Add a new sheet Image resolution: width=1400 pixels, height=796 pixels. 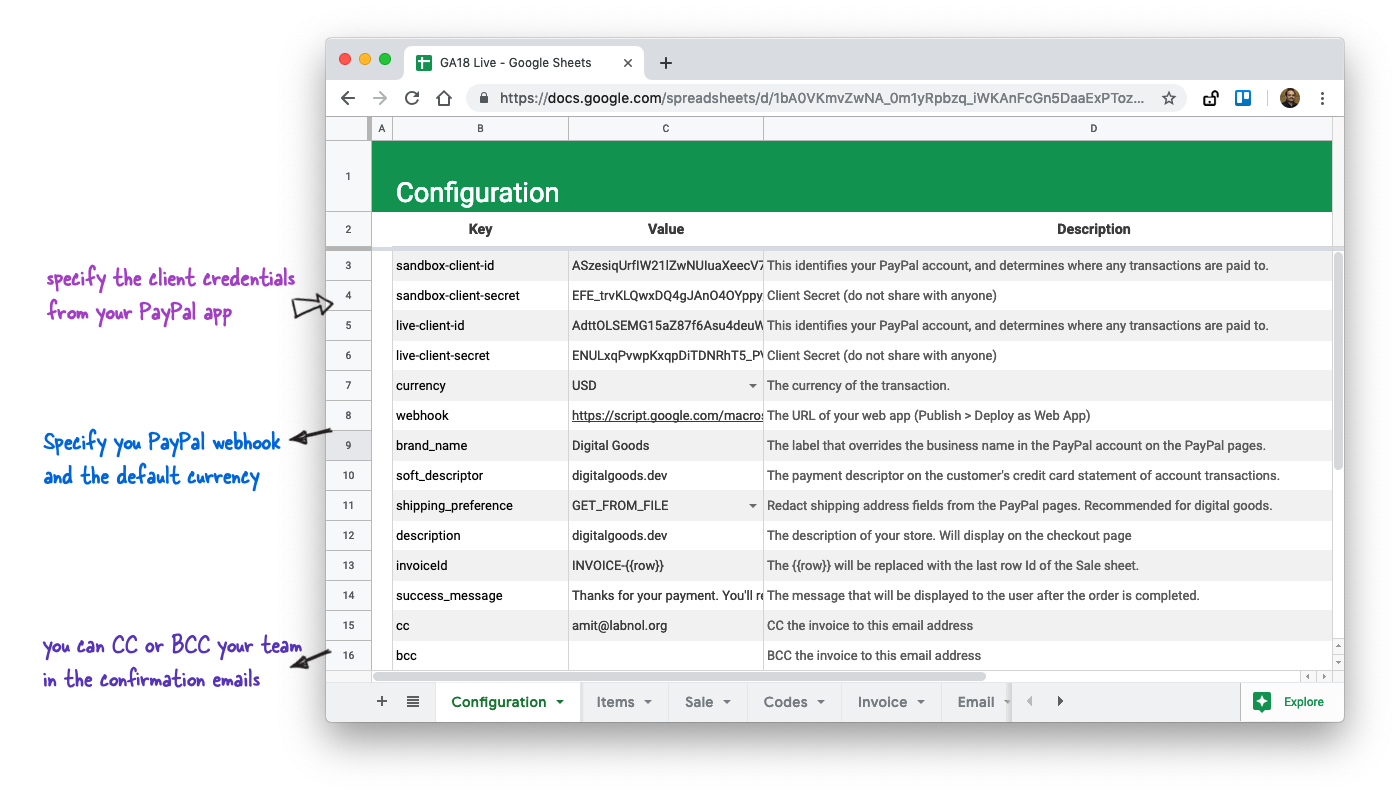(382, 702)
